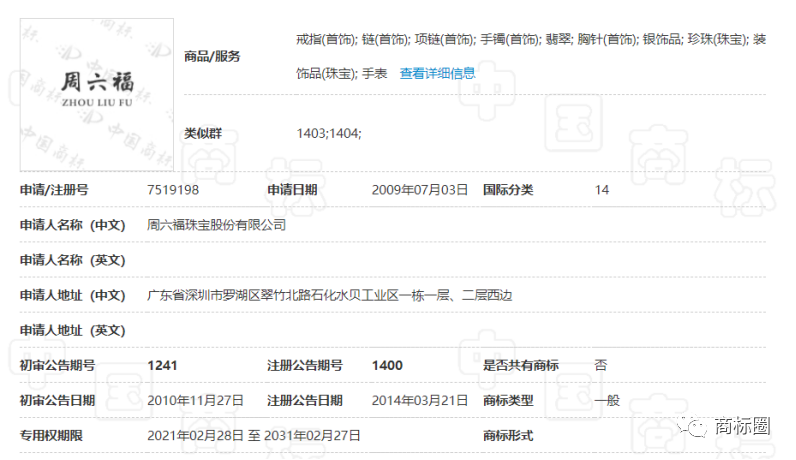Viewport: 796px width, 460px height.
Task: Click the 商品/服务 label
Action: pos(212,56)
